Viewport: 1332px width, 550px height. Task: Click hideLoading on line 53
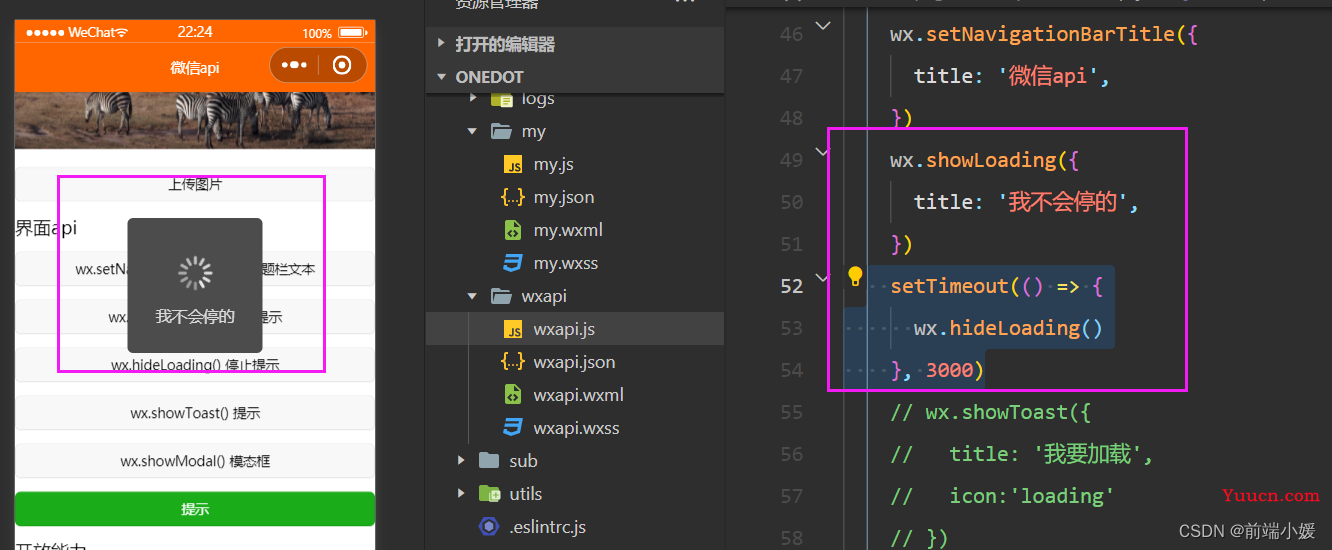pyautogui.click(x=1014, y=328)
